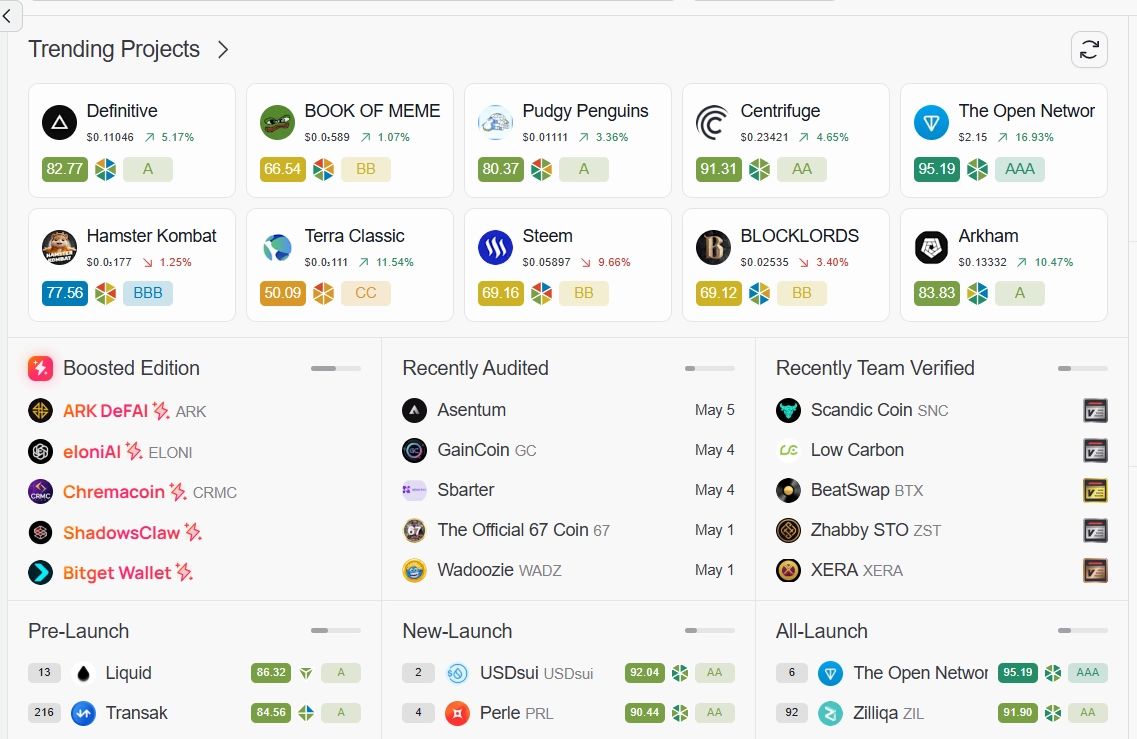Click the Scandic Coin bull logo
Viewport: 1137px width, 739px height.
[x=788, y=410]
